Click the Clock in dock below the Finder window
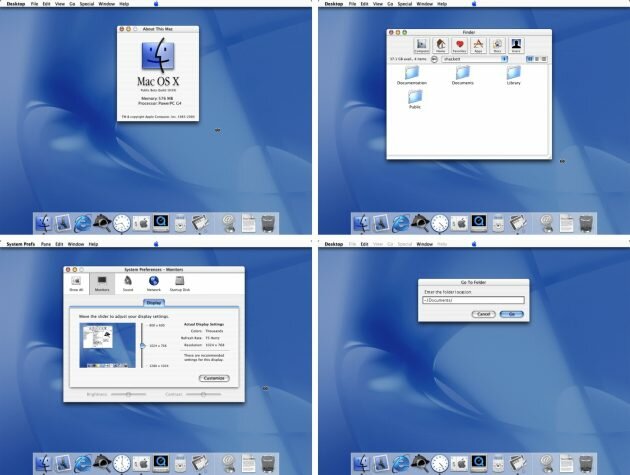Screen dimensions: 630x475 (440, 224)
